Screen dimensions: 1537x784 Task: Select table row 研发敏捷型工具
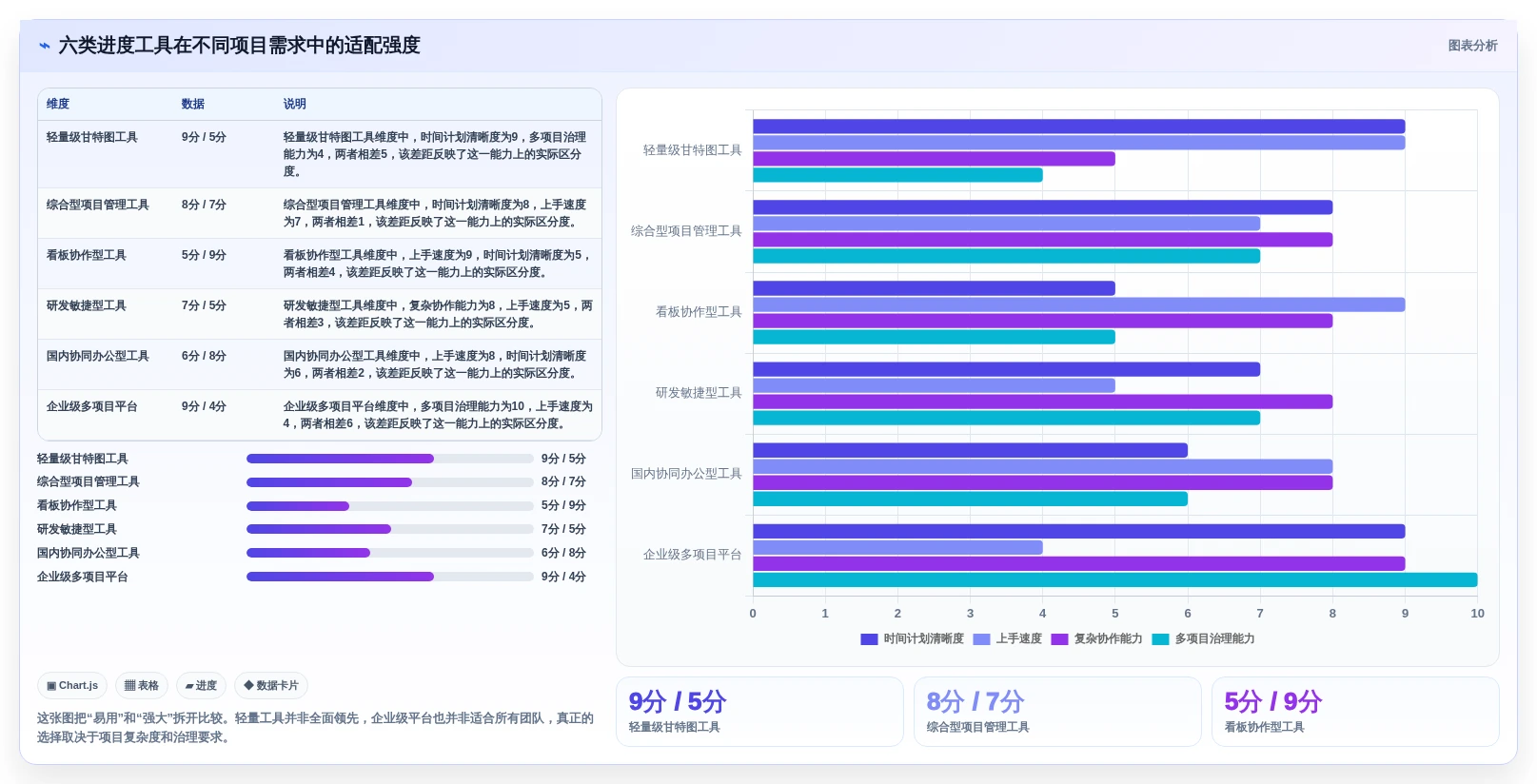(x=320, y=314)
